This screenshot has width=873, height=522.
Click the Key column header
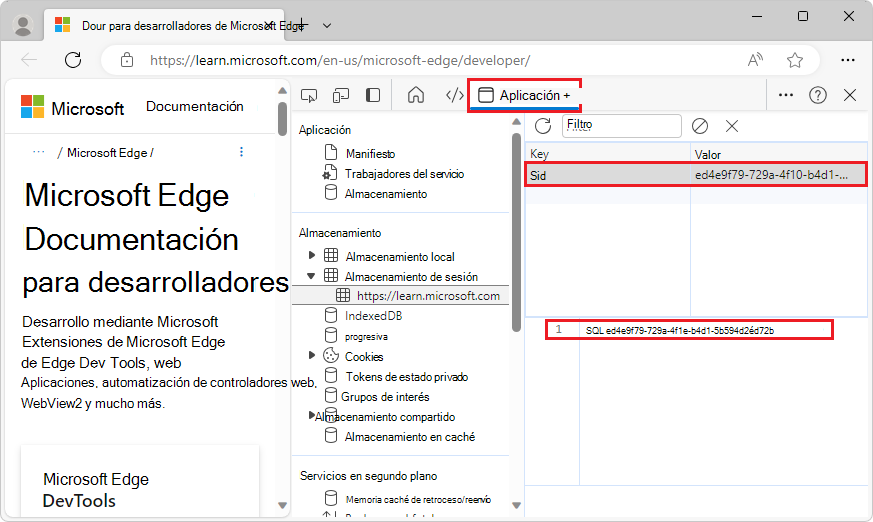607,154
